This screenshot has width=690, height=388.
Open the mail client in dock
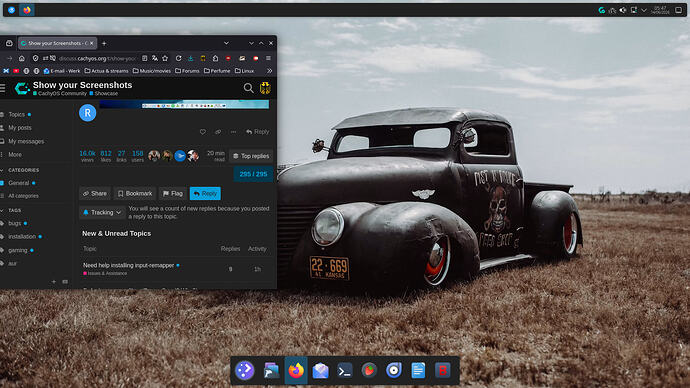point(320,370)
